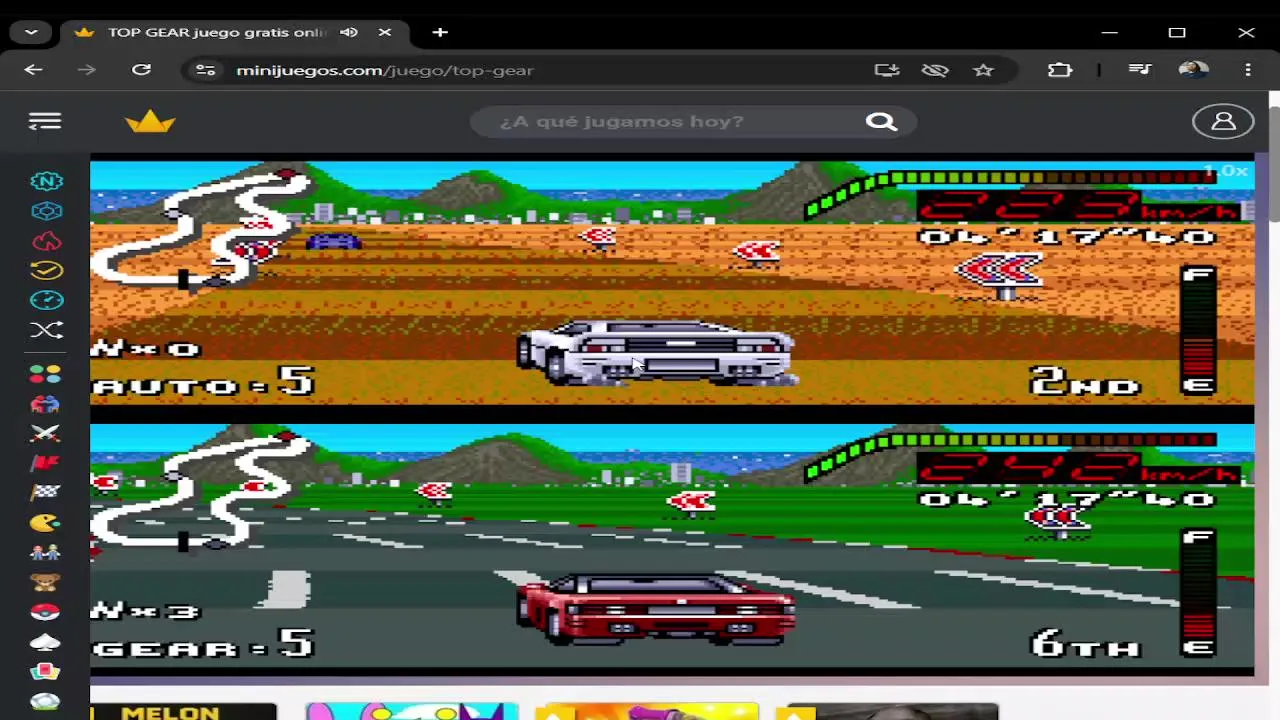
Task: Open the hamburger menu on Minijuegos
Action: click(45, 121)
